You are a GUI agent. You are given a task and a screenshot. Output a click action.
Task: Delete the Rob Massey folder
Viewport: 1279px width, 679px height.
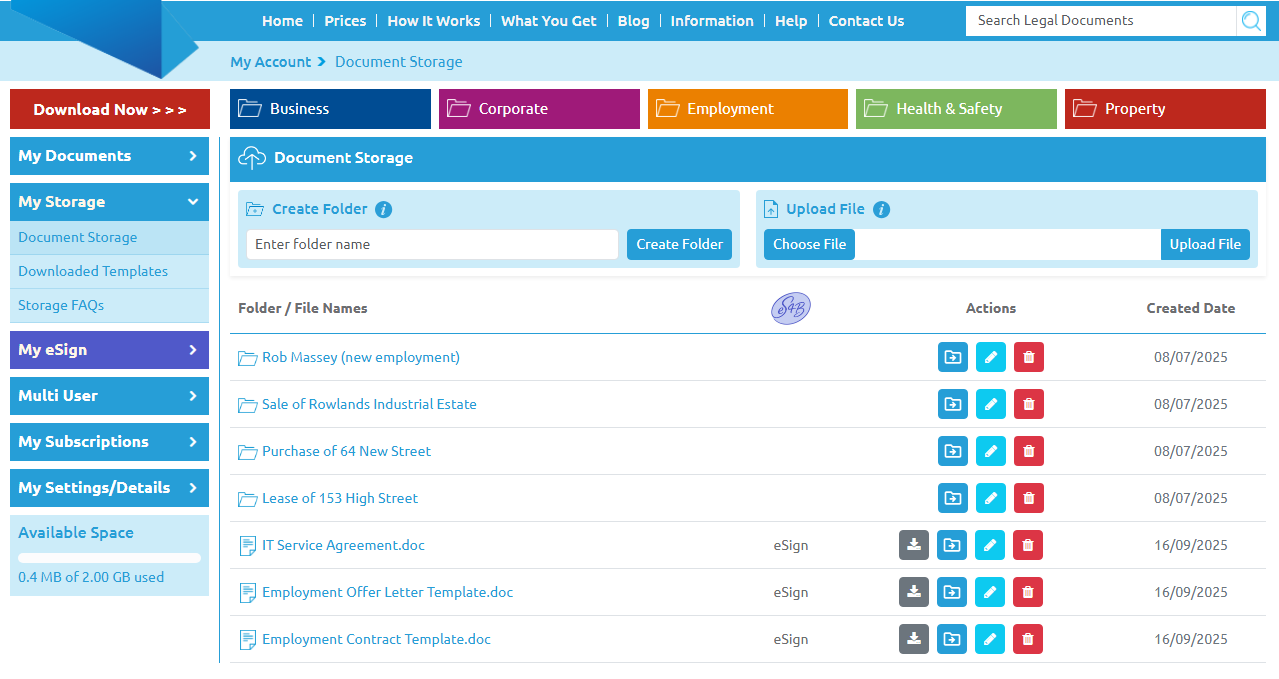pos(1028,357)
